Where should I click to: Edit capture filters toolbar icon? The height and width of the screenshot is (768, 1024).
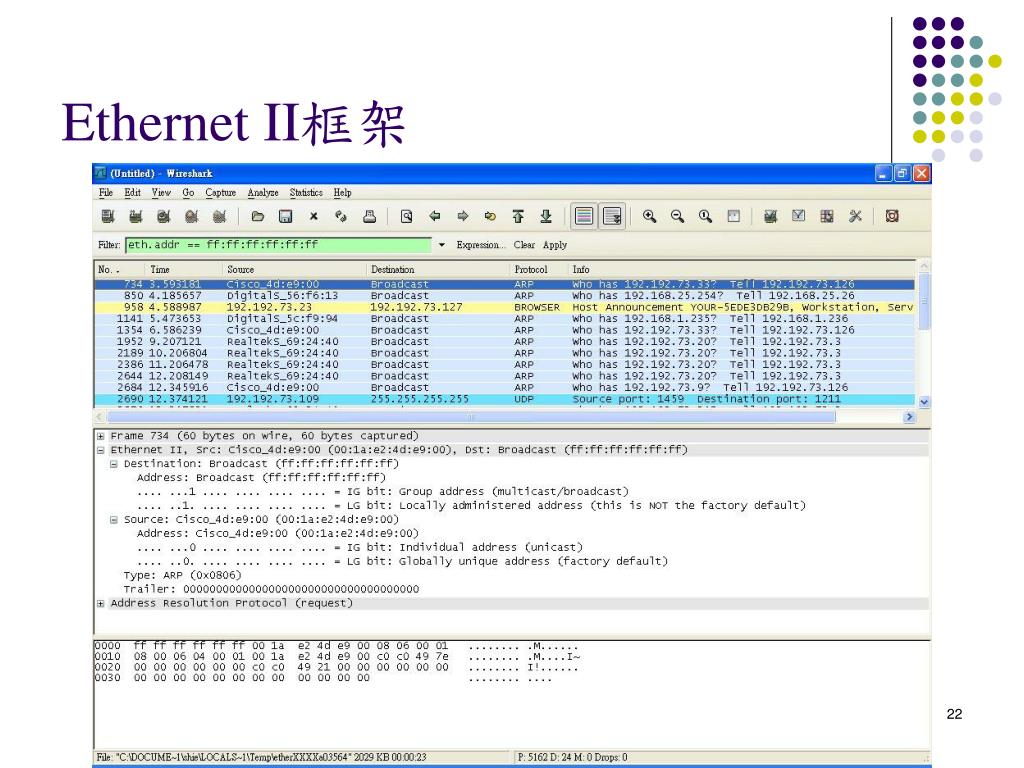pos(771,216)
